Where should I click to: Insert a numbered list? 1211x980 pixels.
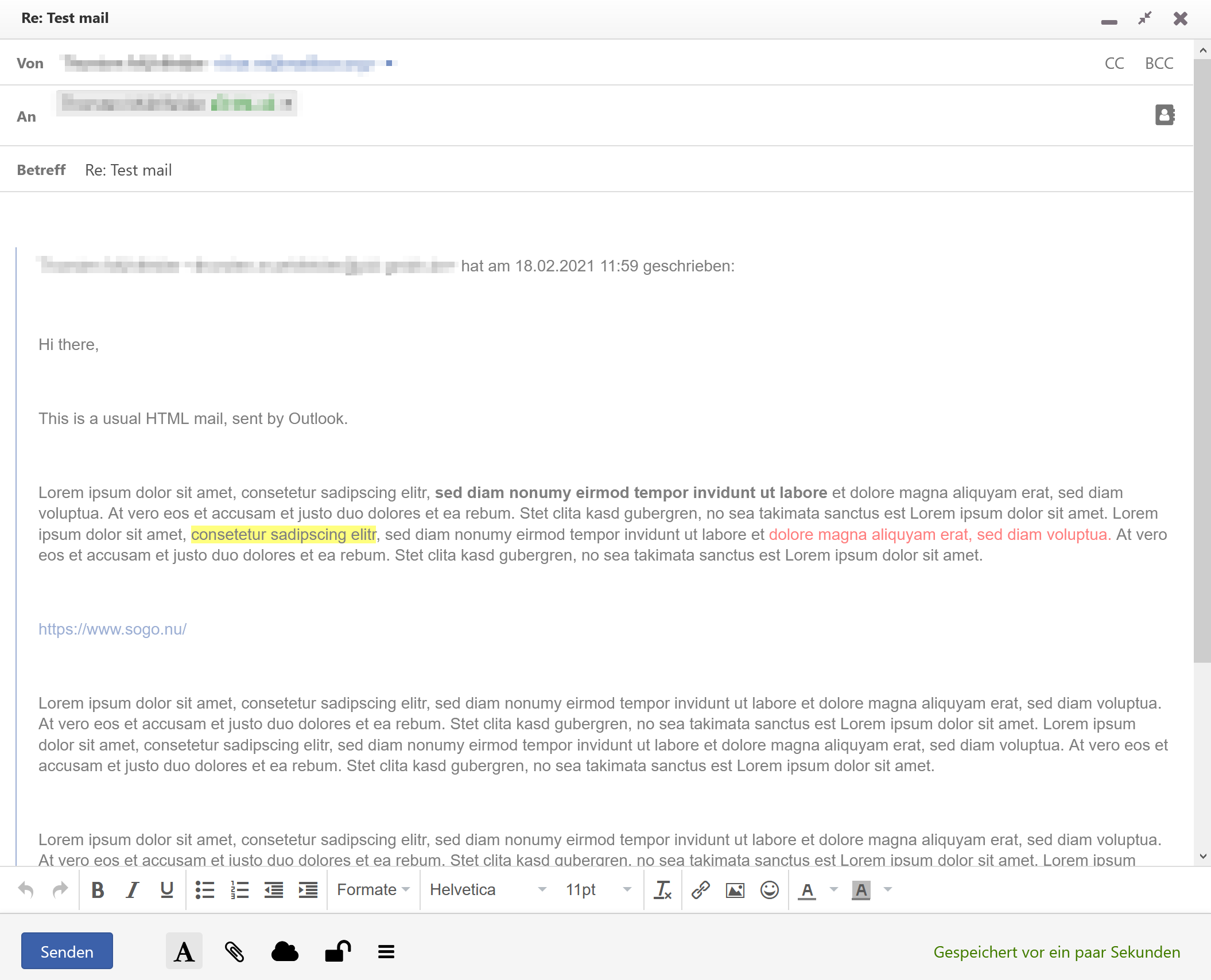click(239, 890)
